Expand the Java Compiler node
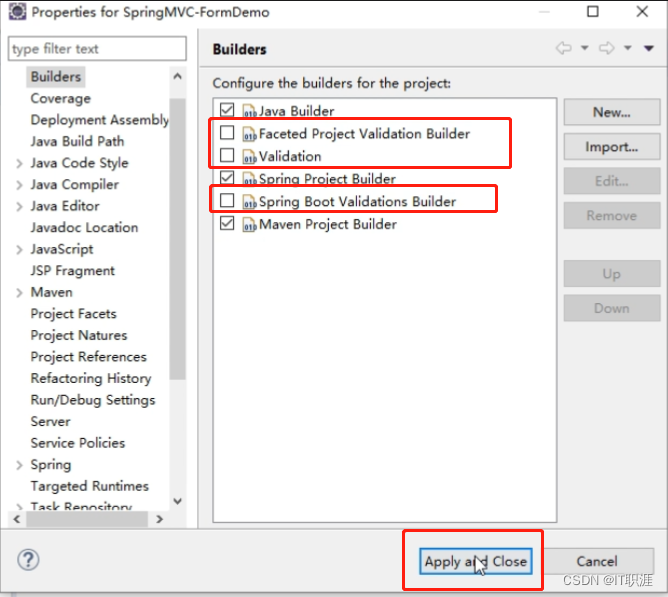 pyautogui.click(x=19, y=185)
